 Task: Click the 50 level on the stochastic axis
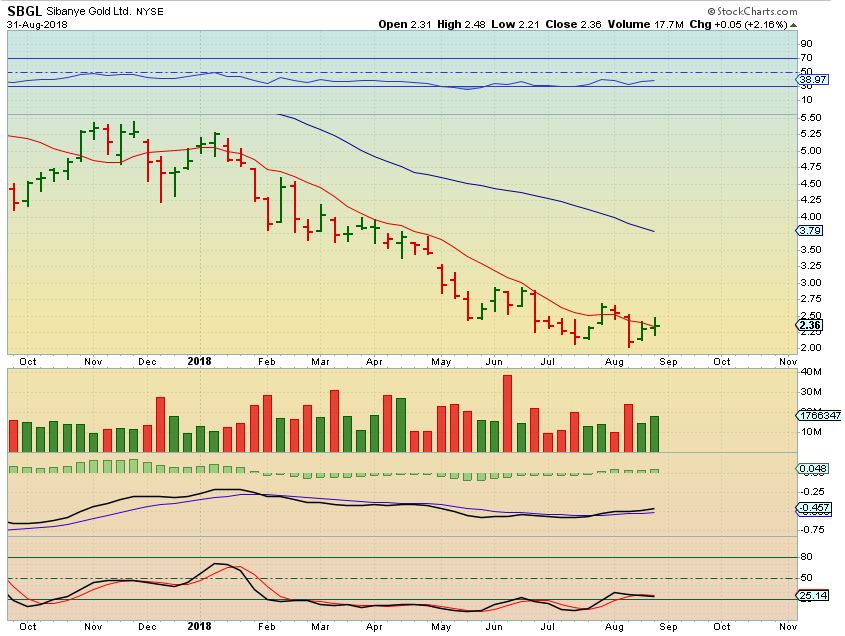click(806, 578)
